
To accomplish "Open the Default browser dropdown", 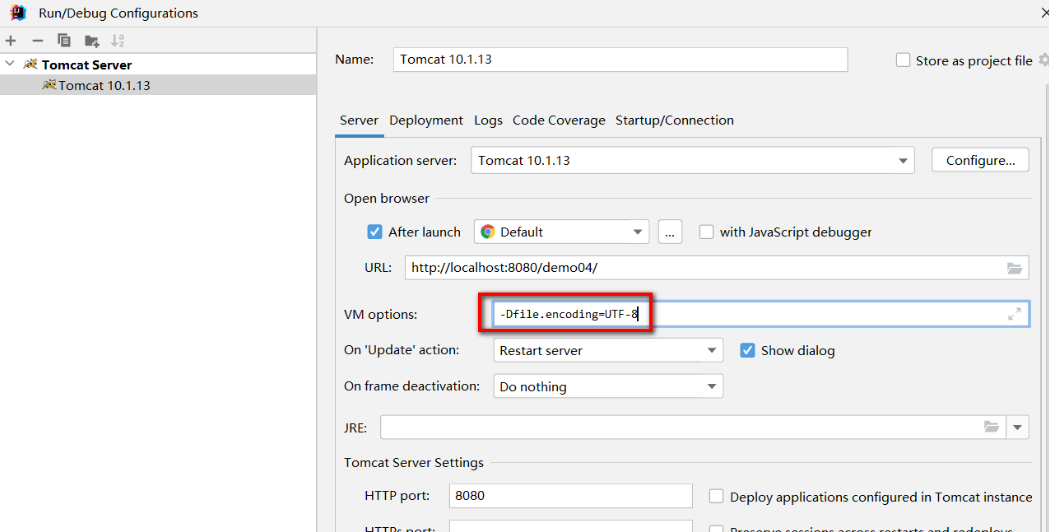I will coord(561,232).
